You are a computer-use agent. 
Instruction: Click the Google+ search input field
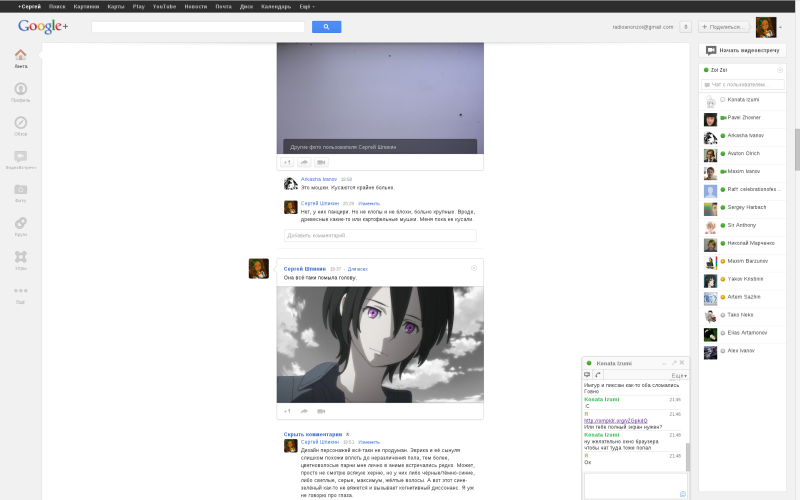(x=198, y=27)
